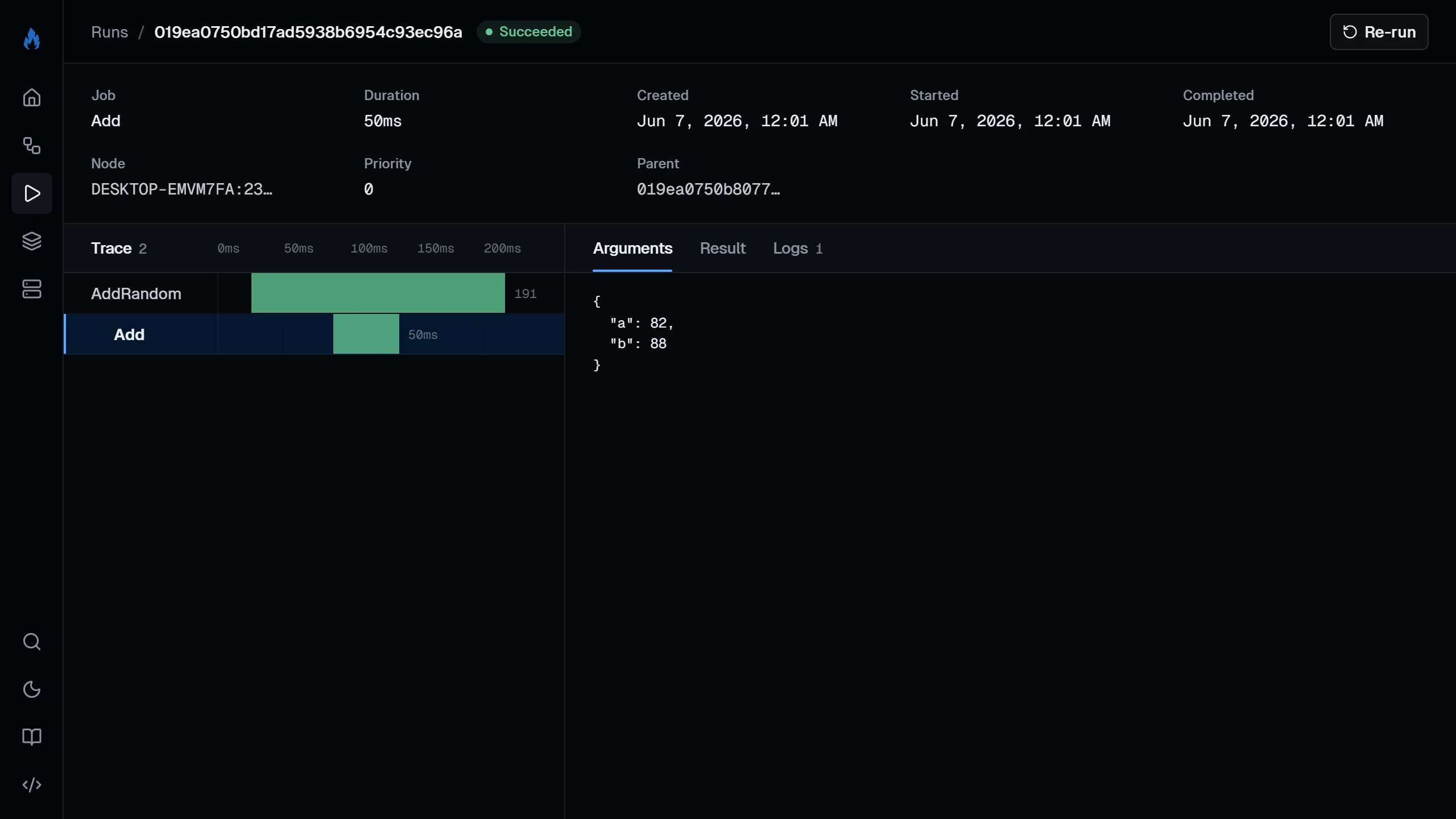1456x819 pixels.
Task: Switch to the Arguments tab
Action: 632,249
